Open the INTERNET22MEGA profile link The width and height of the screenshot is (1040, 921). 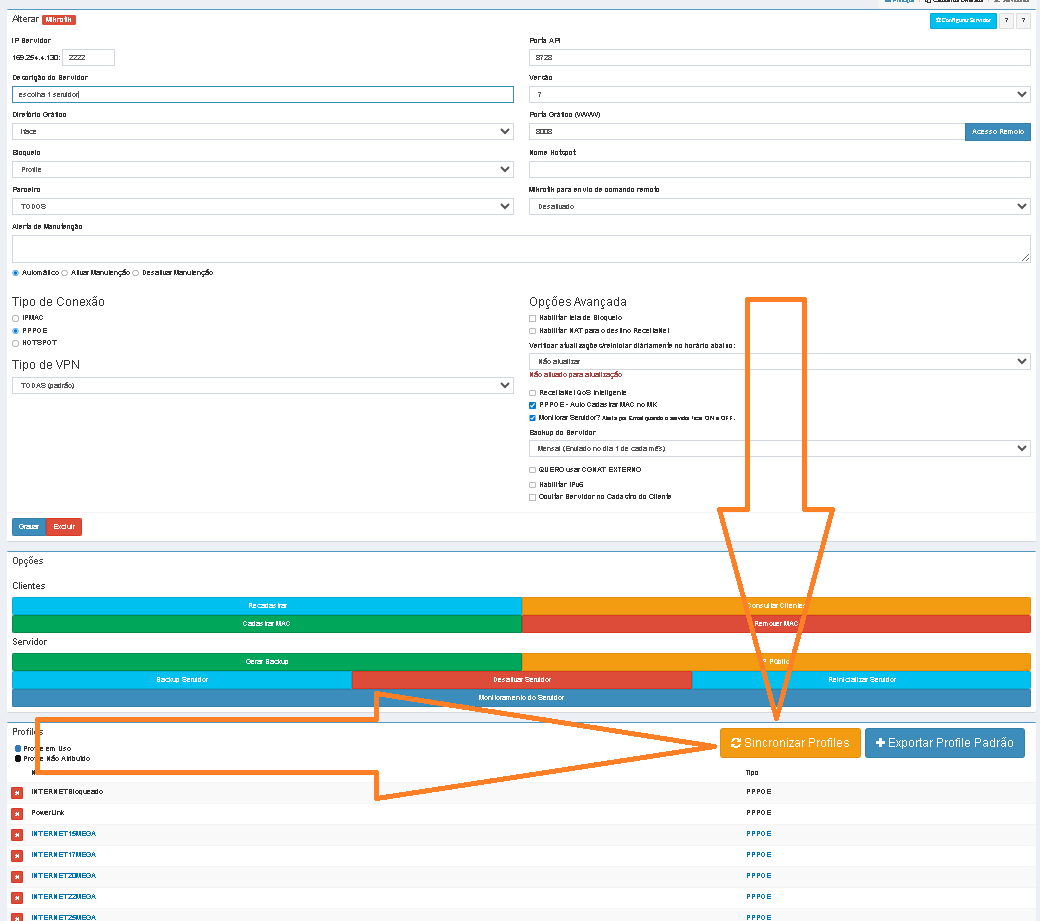click(63, 897)
